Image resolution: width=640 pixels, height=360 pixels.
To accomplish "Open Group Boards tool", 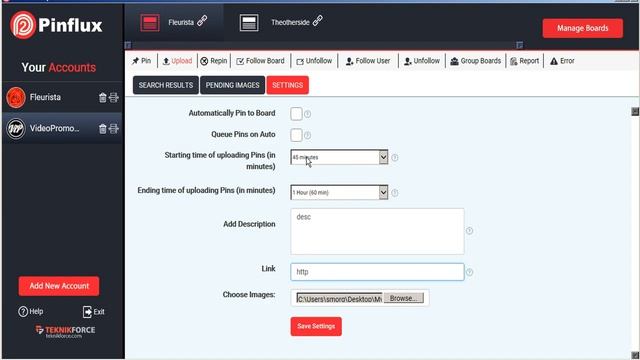I will 476,61.
